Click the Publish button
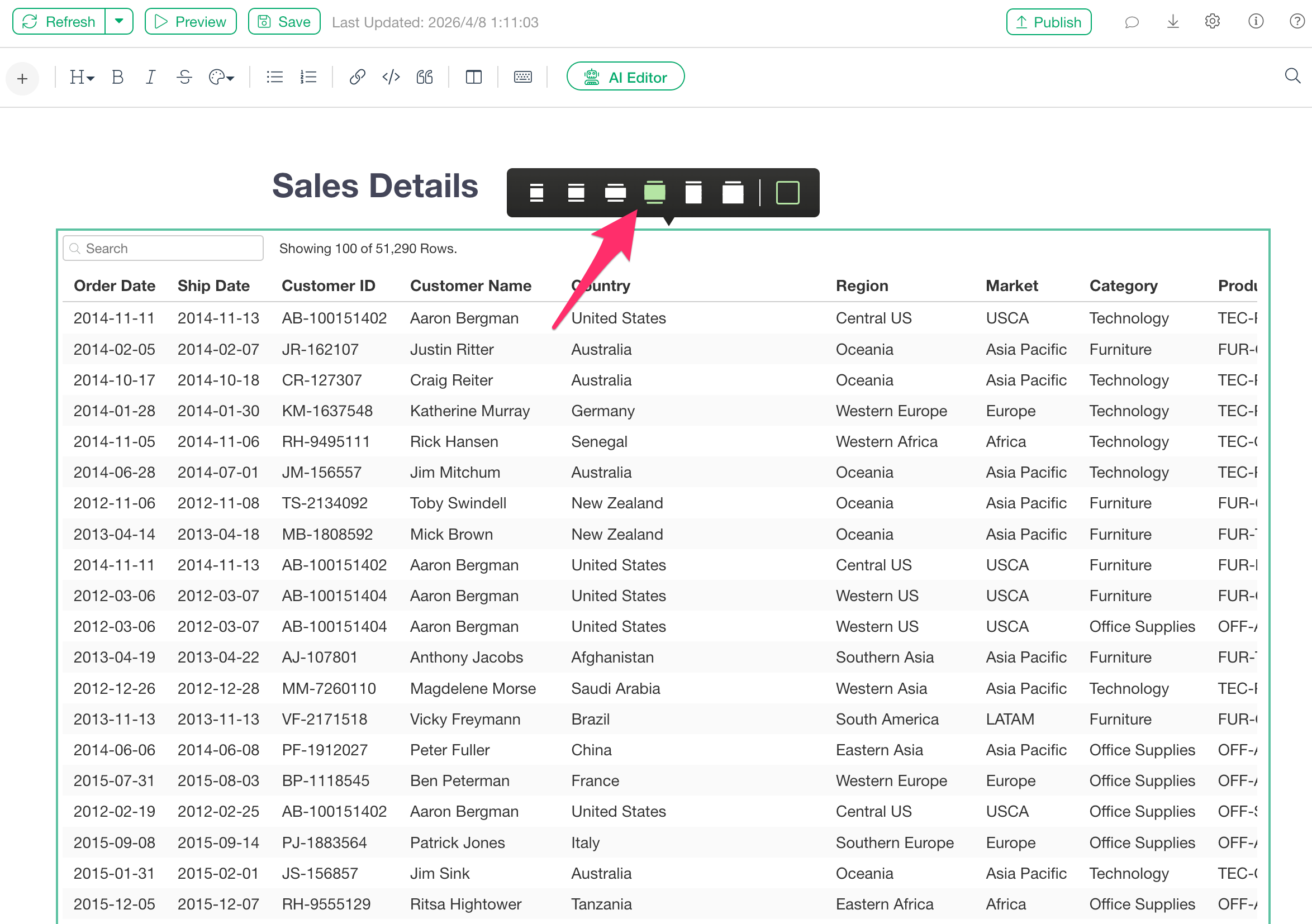The image size is (1312, 924). [1049, 22]
